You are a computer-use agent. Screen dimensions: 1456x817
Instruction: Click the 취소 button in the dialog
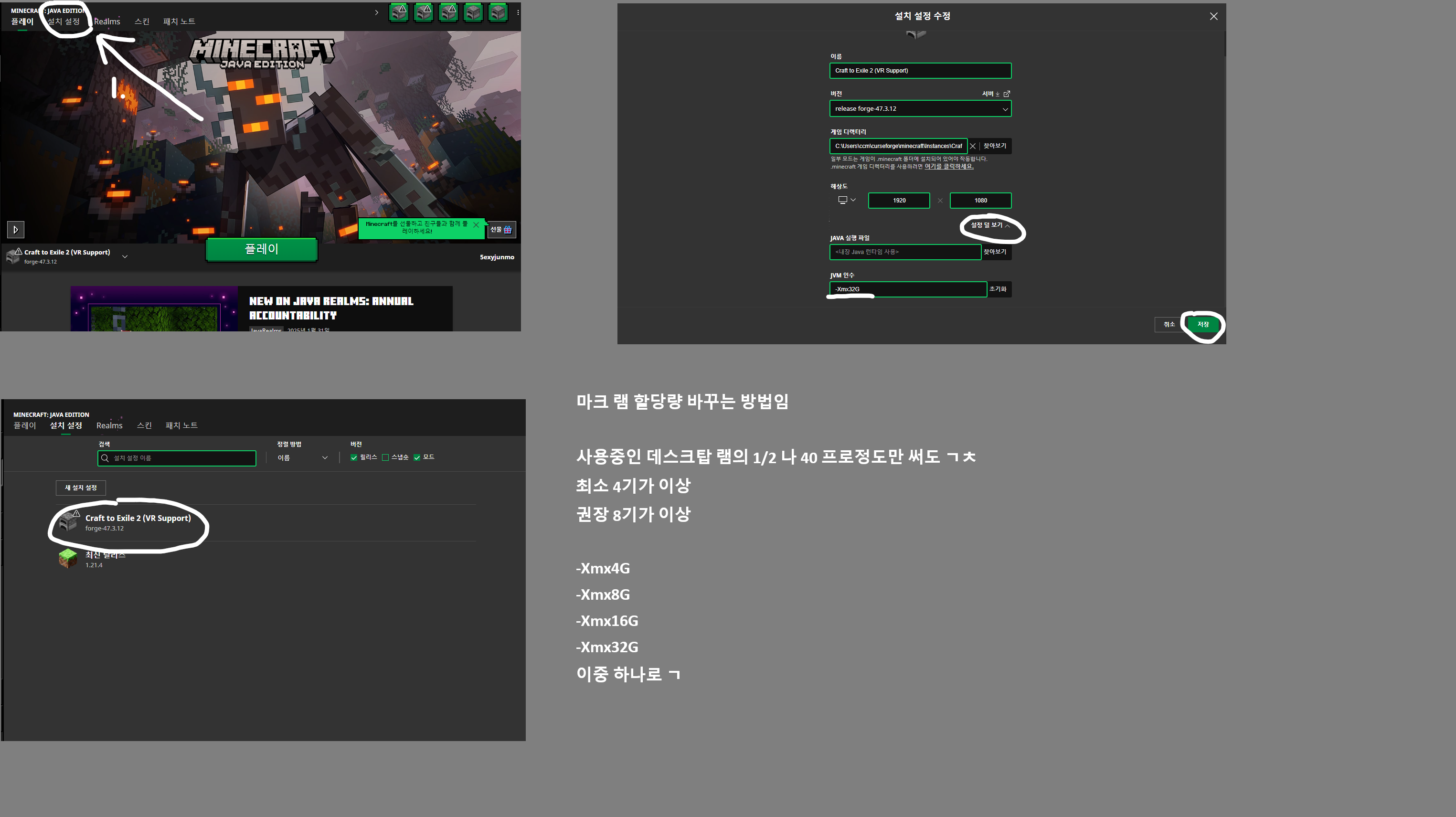point(1169,324)
